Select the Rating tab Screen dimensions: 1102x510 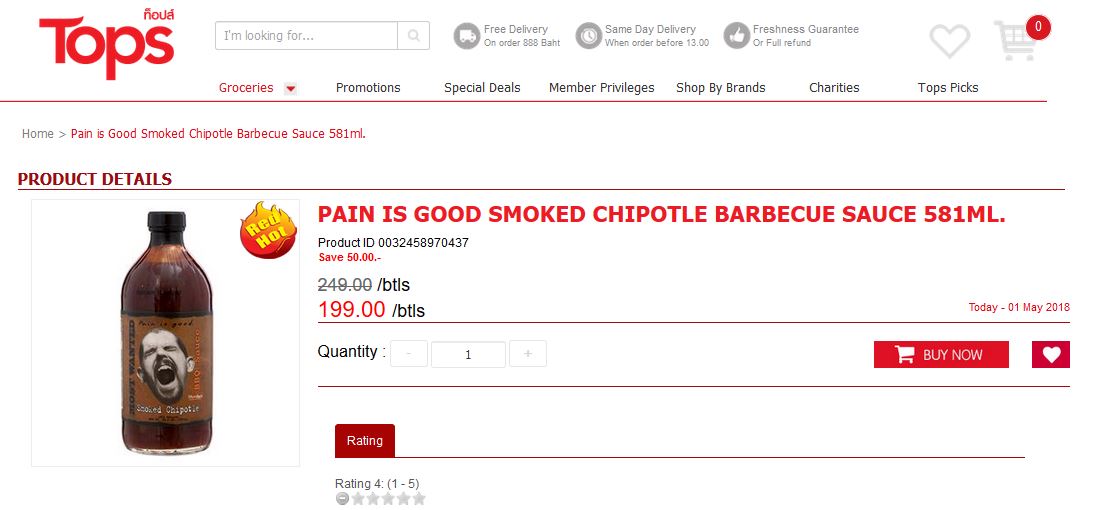(365, 440)
